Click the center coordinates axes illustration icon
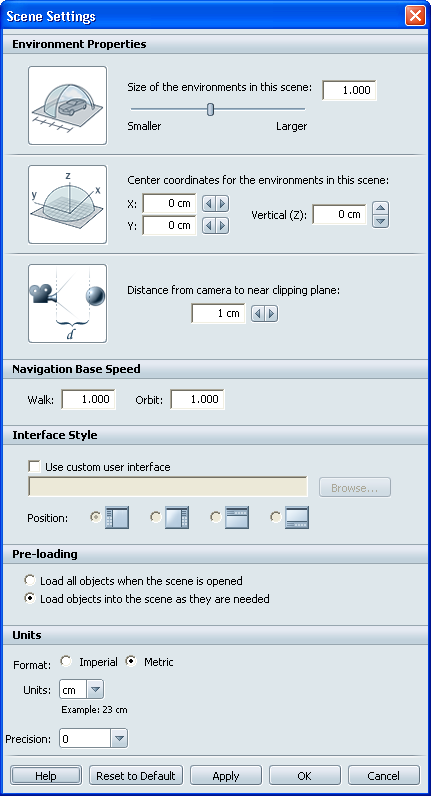 pyautogui.click(x=68, y=204)
